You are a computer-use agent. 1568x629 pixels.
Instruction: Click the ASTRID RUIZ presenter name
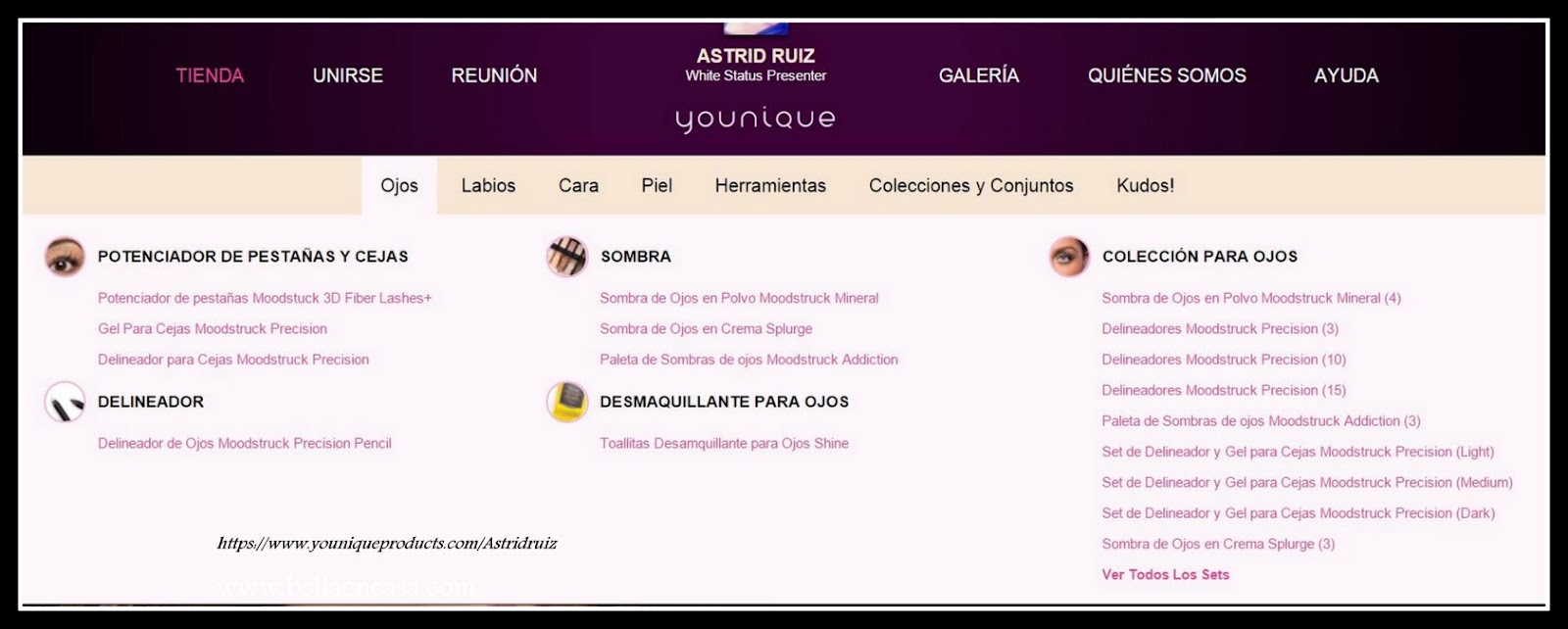pos(756,56)
